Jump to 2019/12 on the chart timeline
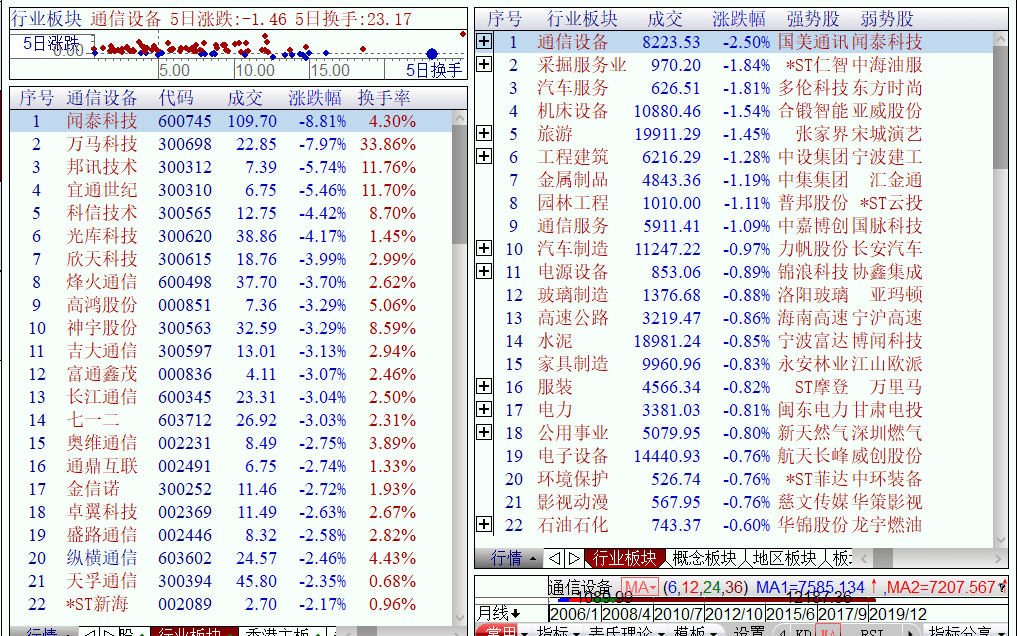 [x=898, y=614]
